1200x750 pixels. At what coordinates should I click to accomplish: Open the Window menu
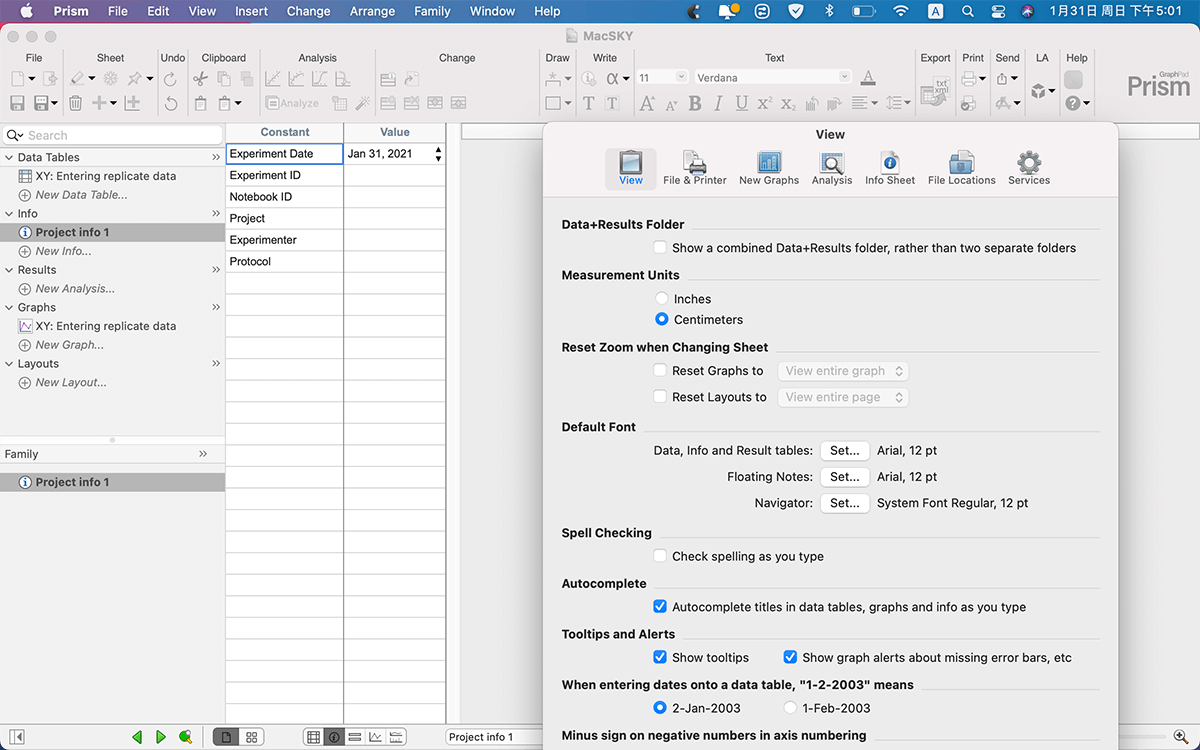(x=492, y=11)
